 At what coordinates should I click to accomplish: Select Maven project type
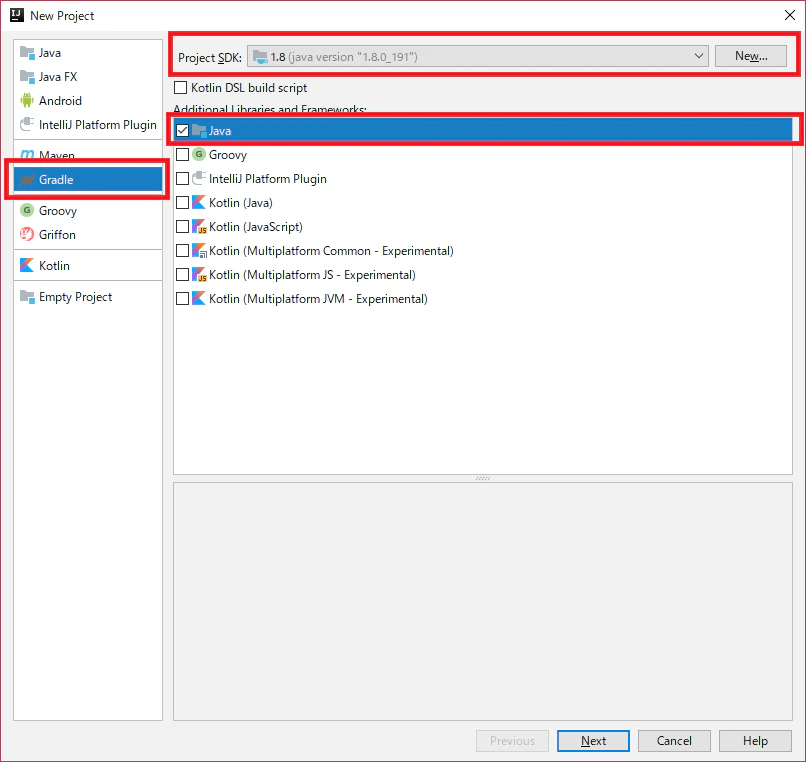pos(88,155)
